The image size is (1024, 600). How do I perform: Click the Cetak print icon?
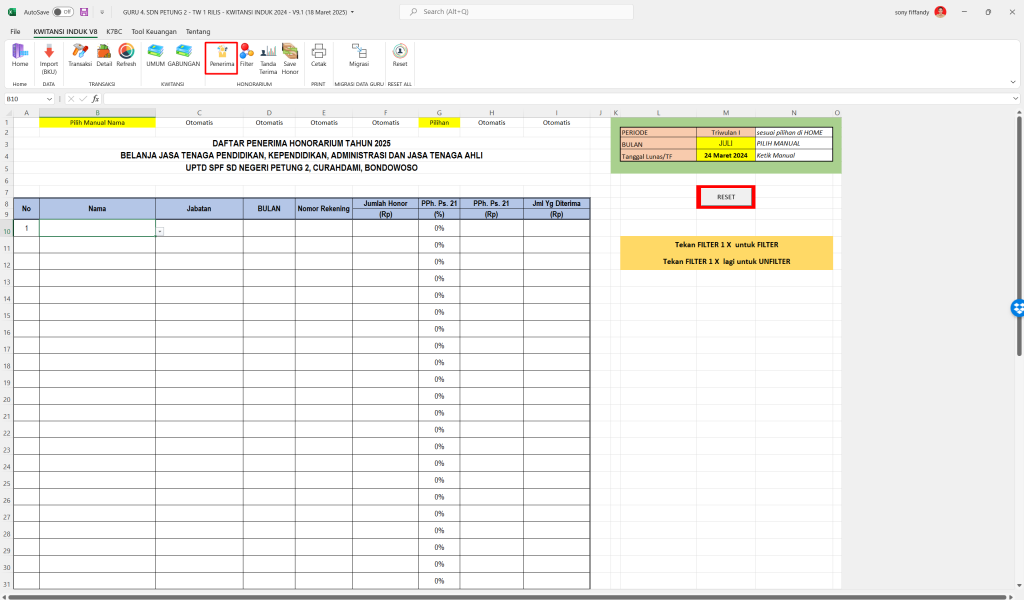click(x=319, y=56)
